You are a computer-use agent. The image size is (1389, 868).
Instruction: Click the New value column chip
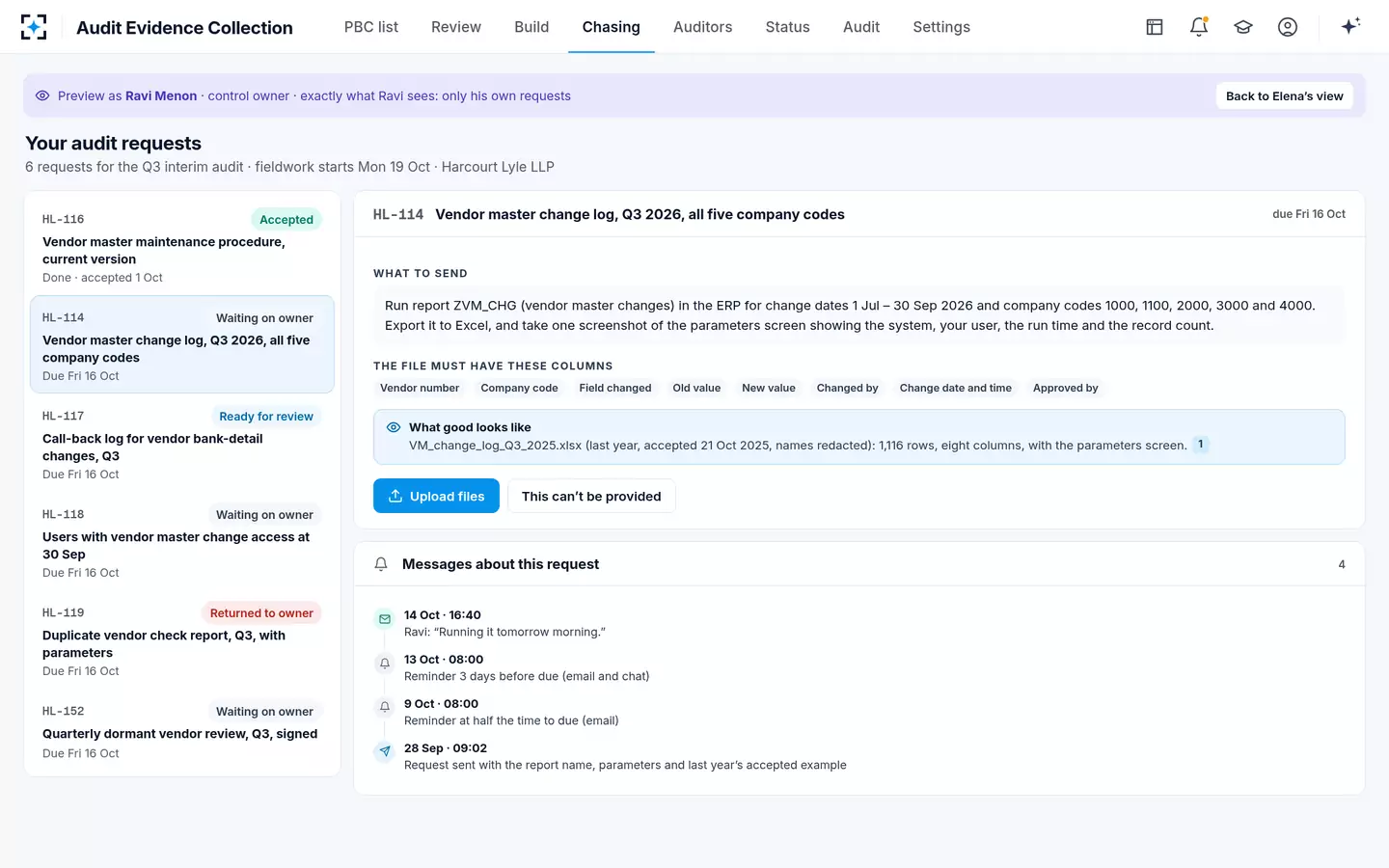(769, 388)
